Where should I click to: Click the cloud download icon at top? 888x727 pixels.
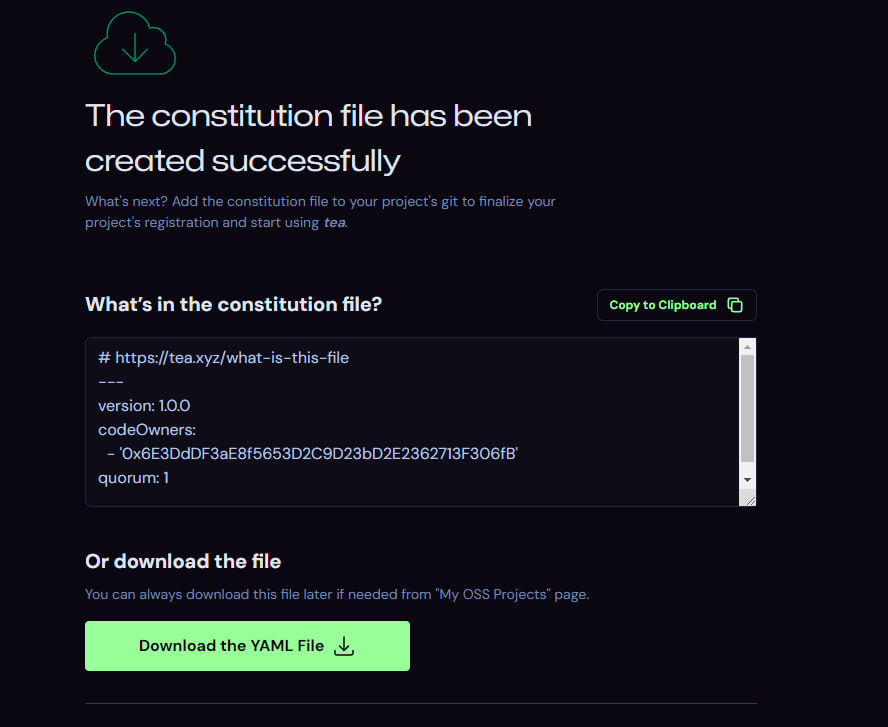pos(134,46)
